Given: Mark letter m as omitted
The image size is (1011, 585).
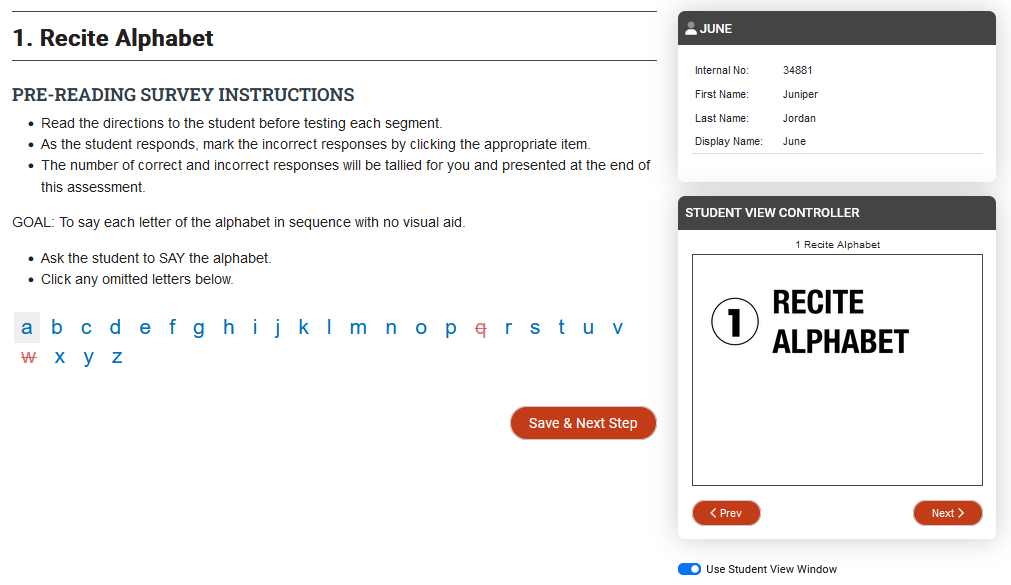Looking at the screenshot, I should point(358,327).
